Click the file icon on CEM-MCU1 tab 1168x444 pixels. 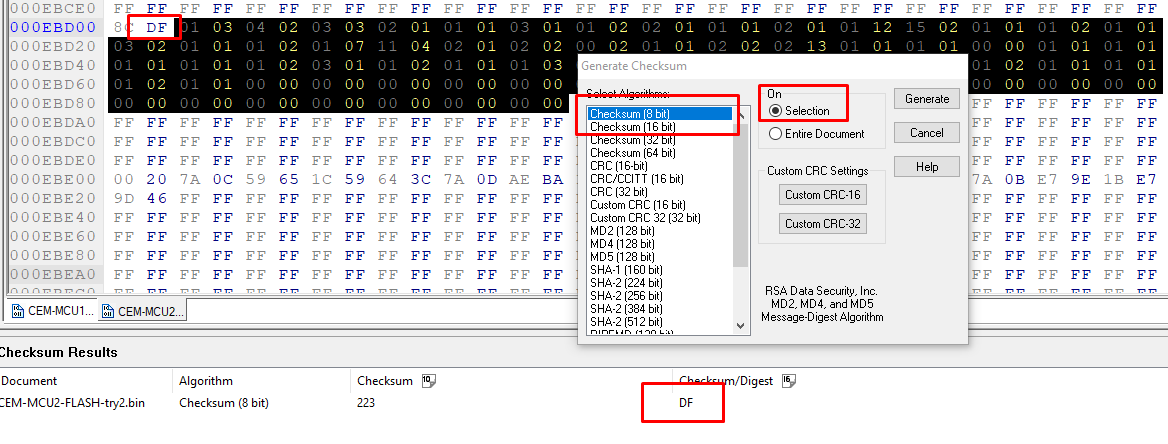(18, 311)
